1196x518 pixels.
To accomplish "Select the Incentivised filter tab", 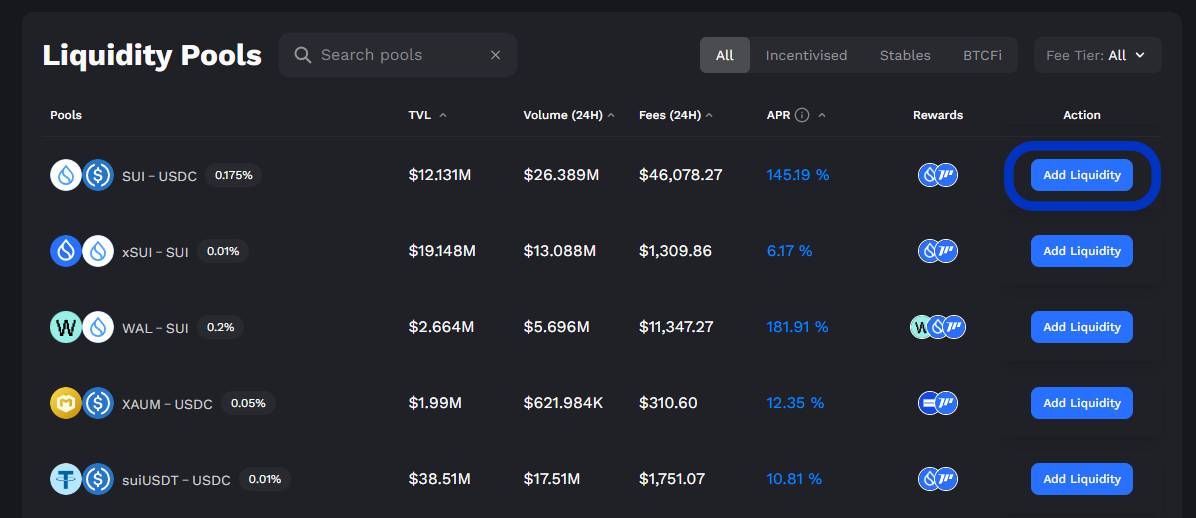I will click(x=806, y=55).
